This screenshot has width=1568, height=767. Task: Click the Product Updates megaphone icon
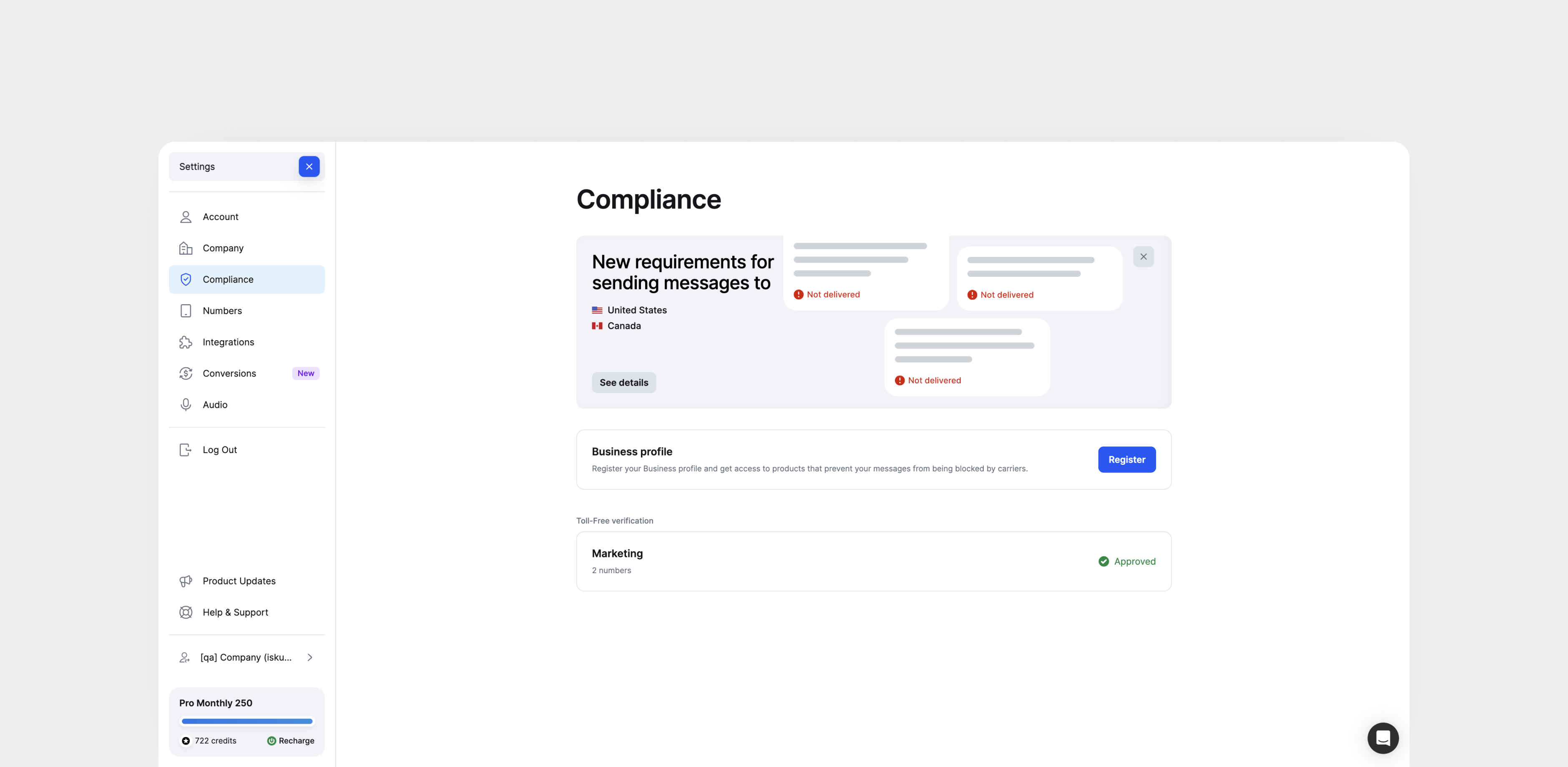[x=186, y=582]
